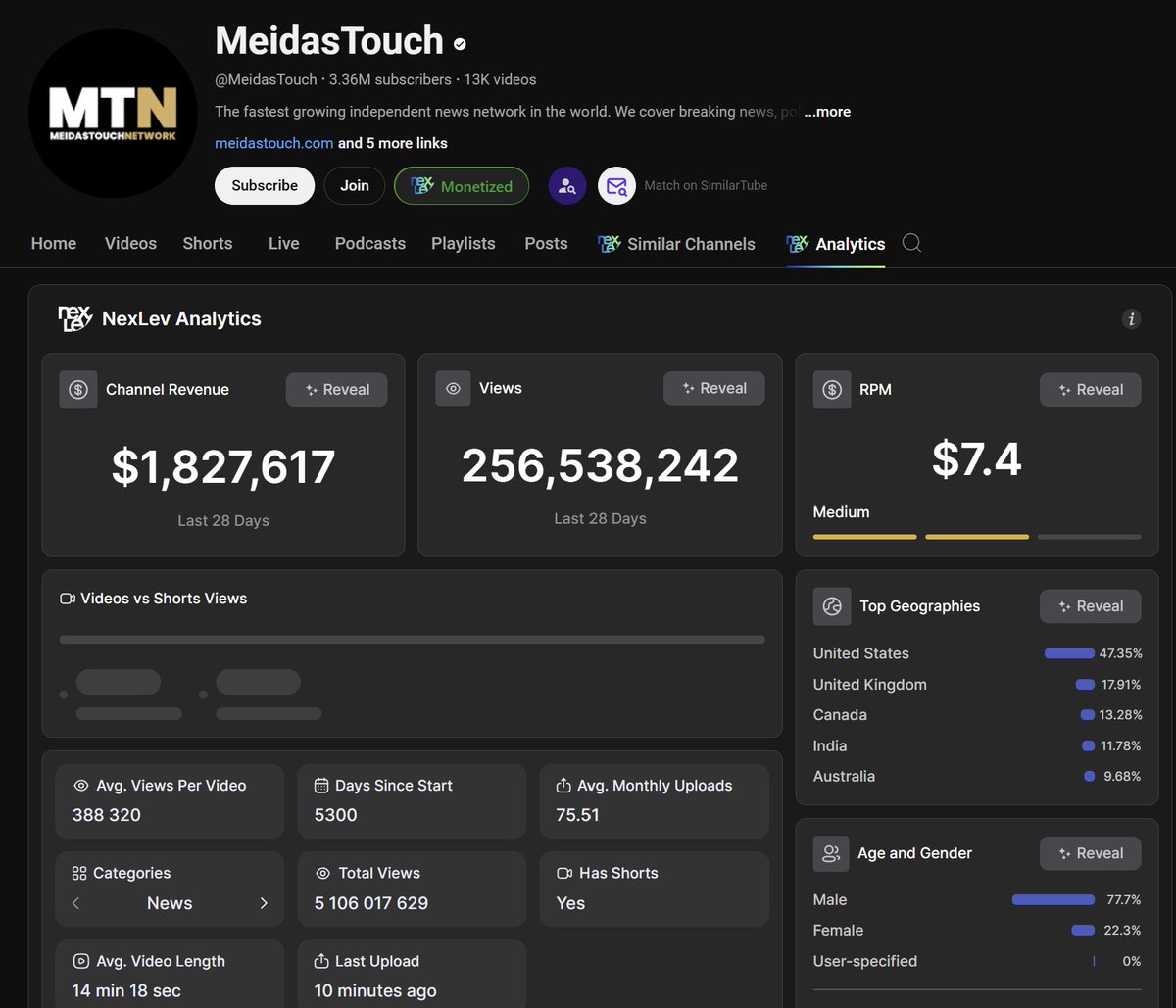The height and width of the screenshot is (1008, 1176).
Task: Click the Total Views value 5 106 017 629
Action: click(371, 903)
